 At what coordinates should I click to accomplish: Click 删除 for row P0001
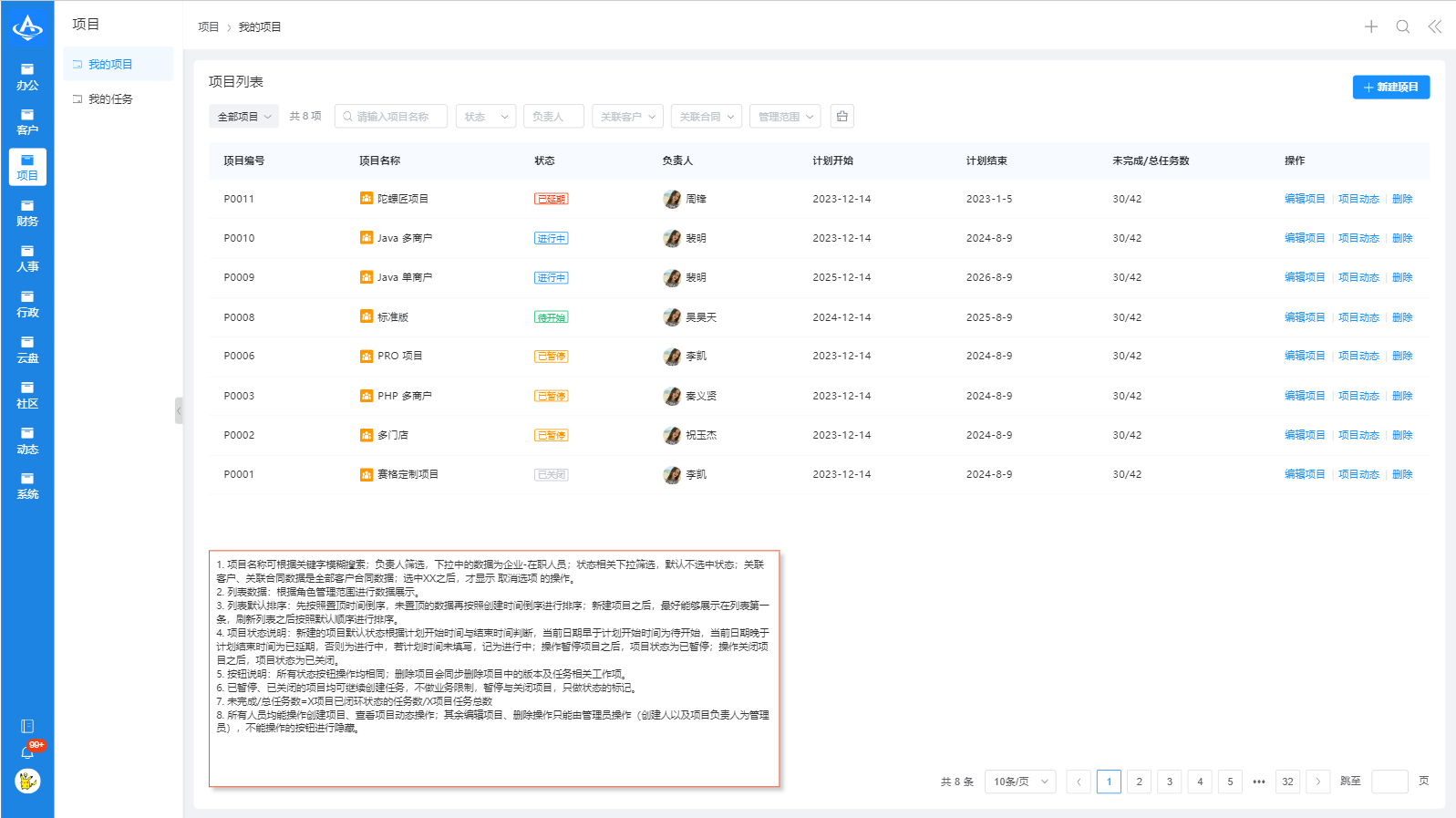click(1402, 474)
